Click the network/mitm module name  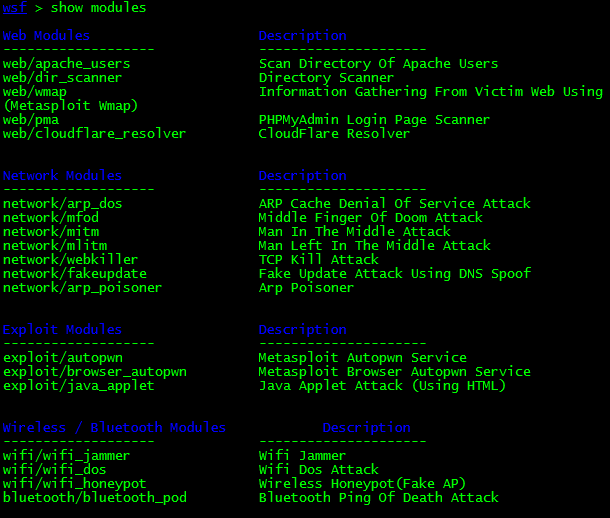pos(51,232)
